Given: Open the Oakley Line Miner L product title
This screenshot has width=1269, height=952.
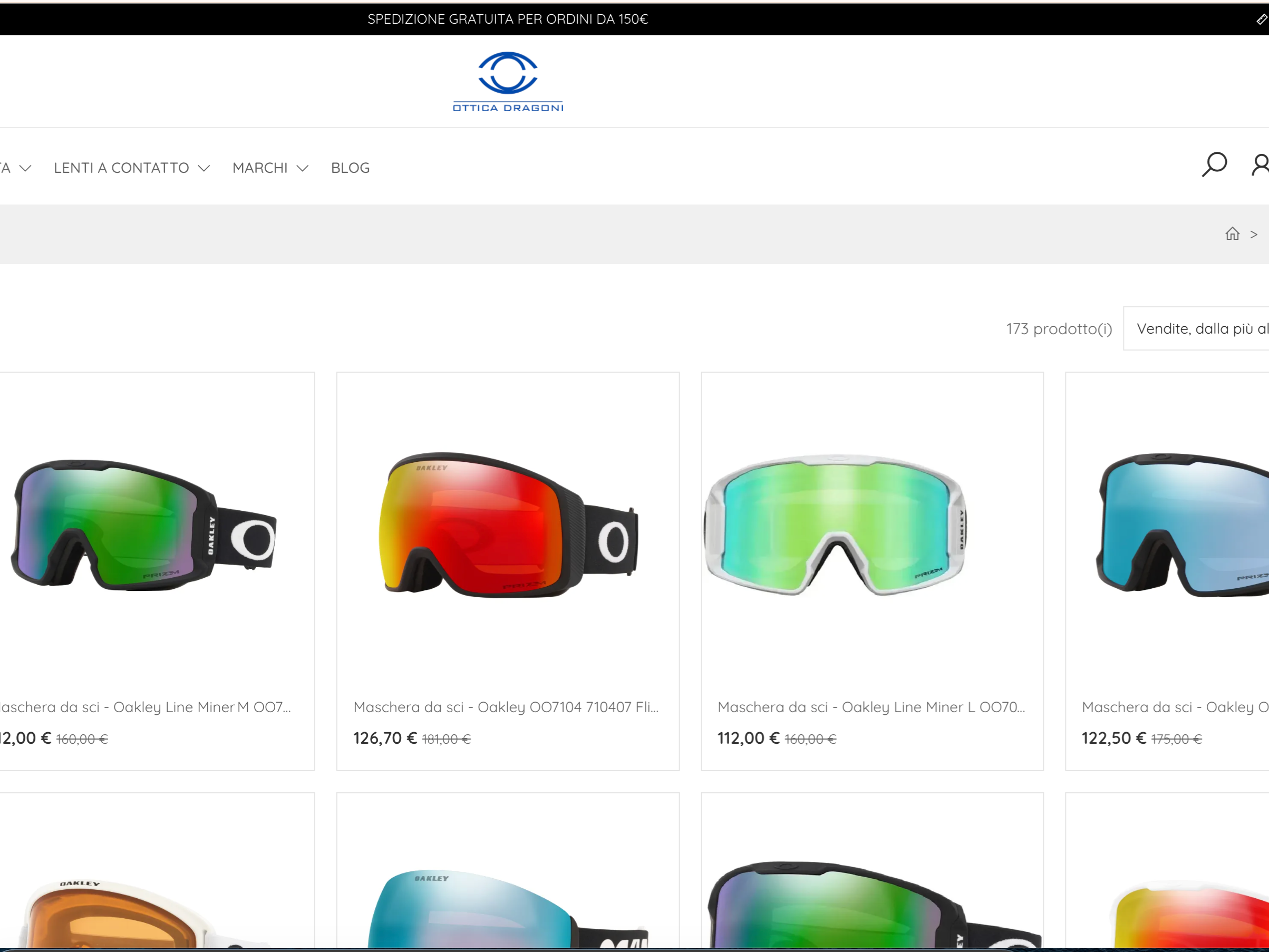Looking at the screenshot, I should click(x=871, y=707).
